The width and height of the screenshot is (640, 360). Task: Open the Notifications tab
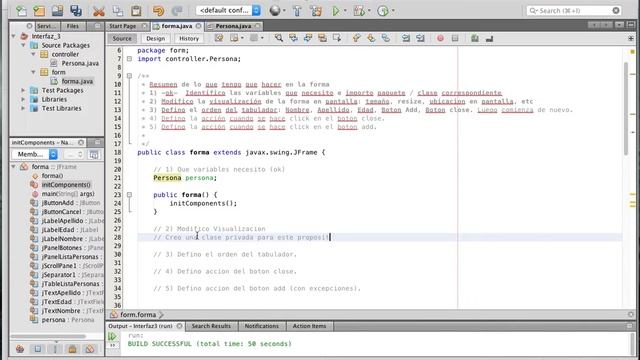[262, 326]
